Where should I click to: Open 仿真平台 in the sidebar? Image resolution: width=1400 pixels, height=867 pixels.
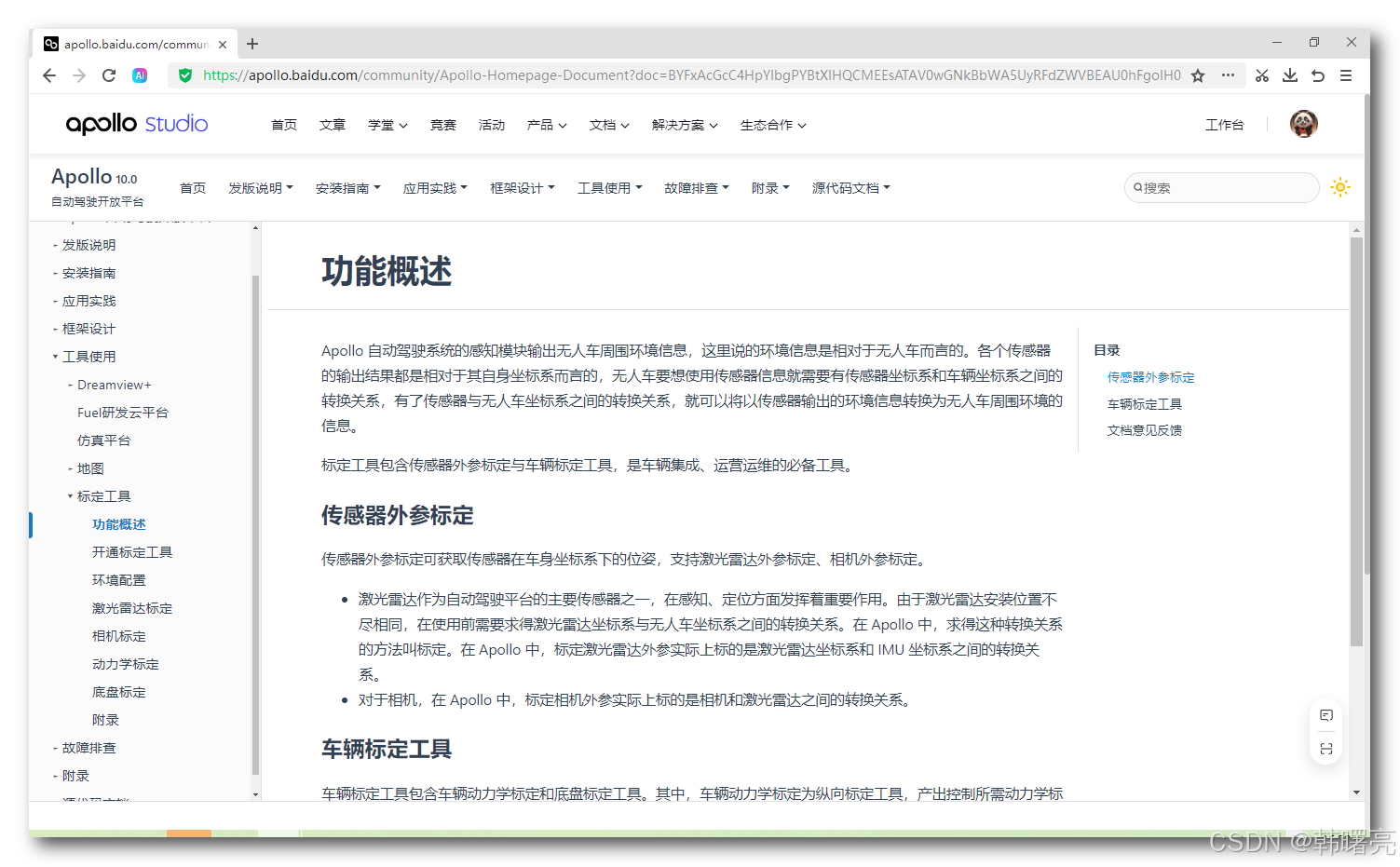click(x=104, y=440)
